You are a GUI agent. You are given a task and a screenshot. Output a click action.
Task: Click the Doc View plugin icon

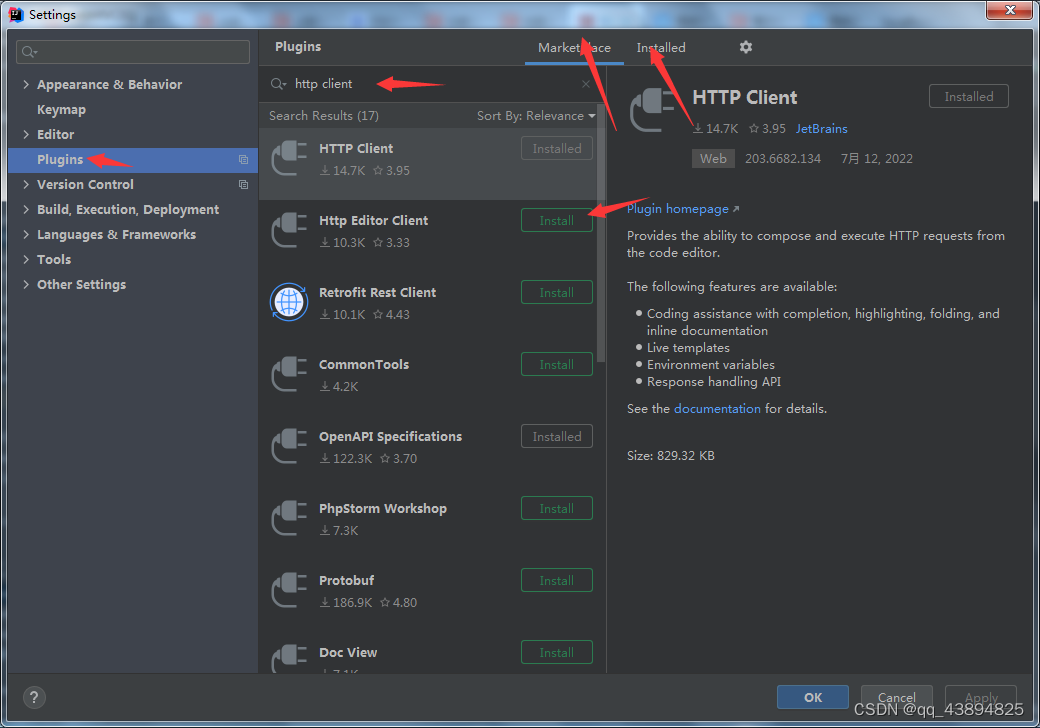click(290, 658)
